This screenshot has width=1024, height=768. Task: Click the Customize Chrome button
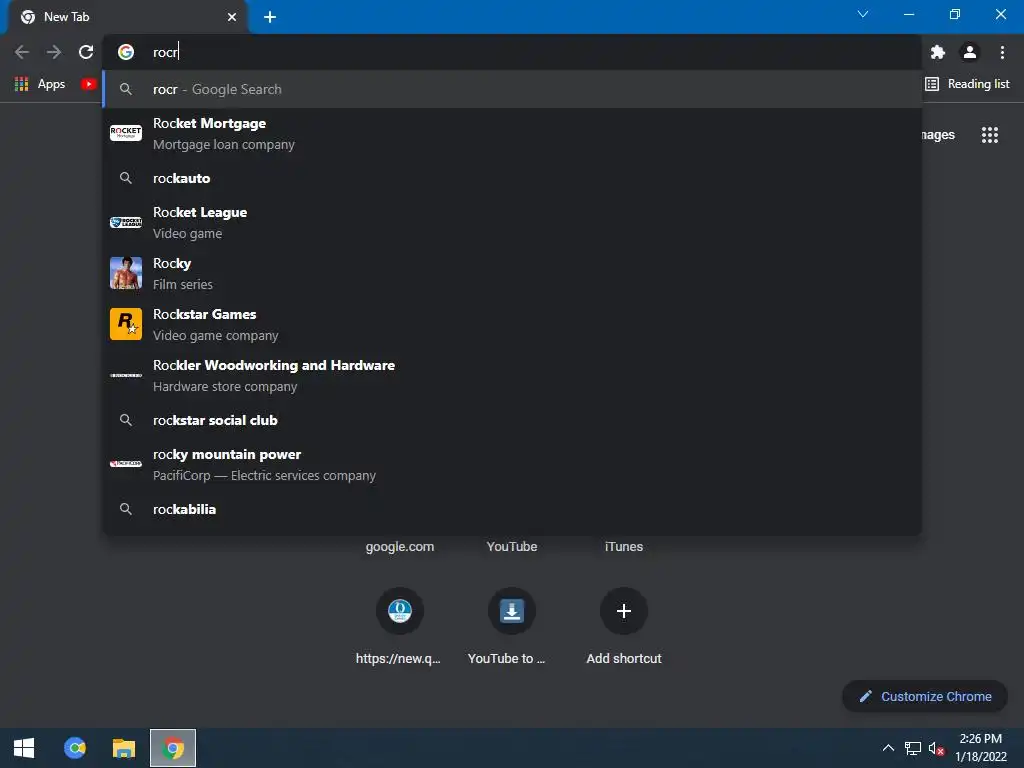(925, 697)
